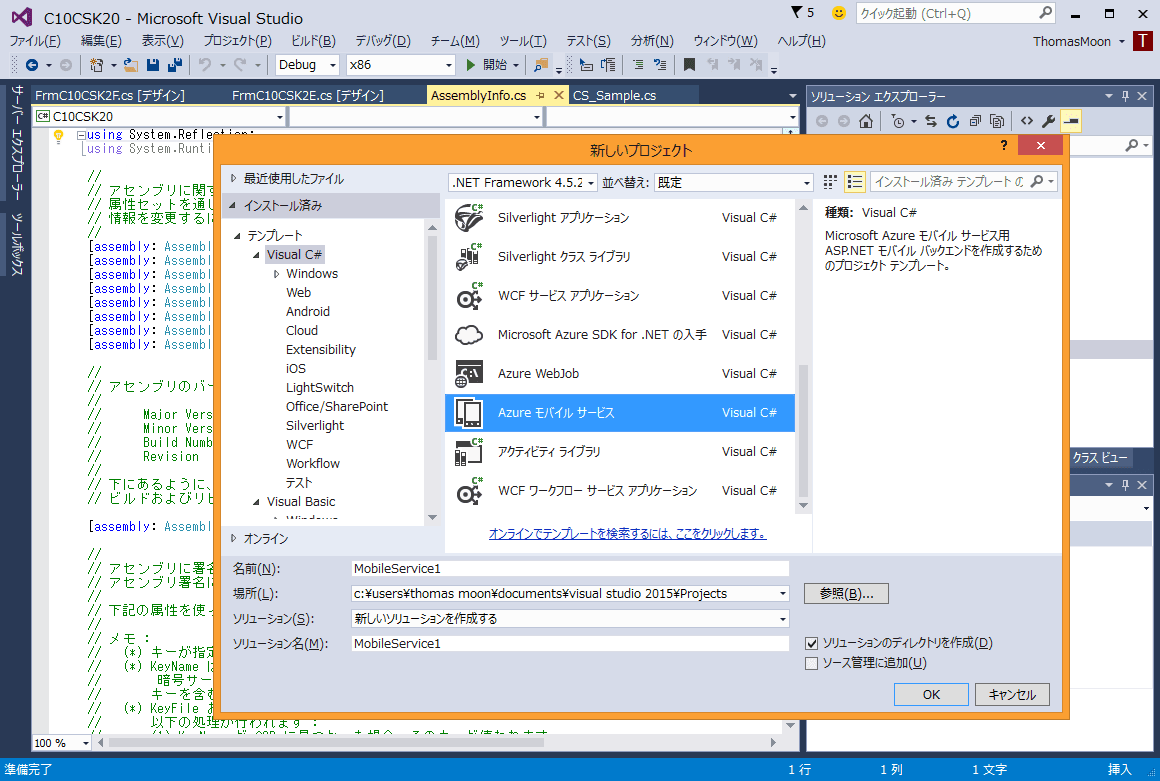Open the sort order dropdown

[x=734, y=183]
